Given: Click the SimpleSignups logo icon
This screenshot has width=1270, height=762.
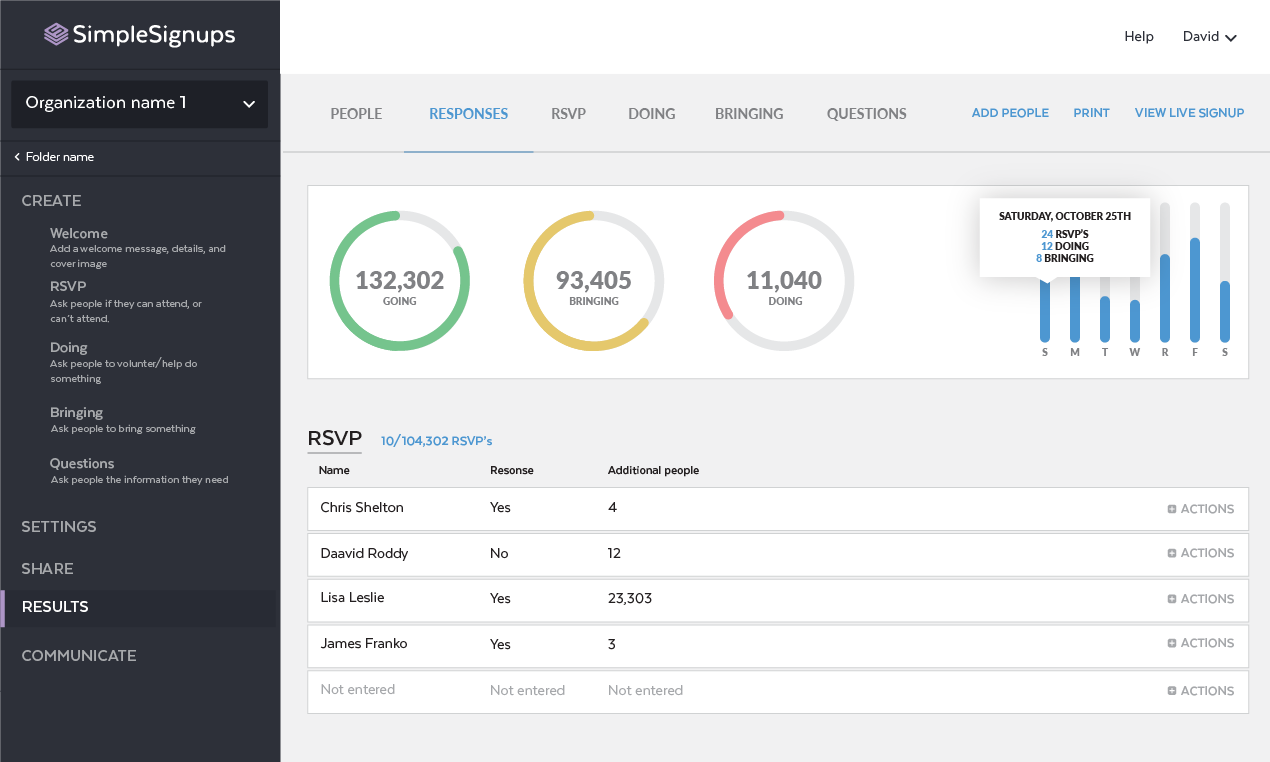Looking at the screenshot, I should 57,35.
